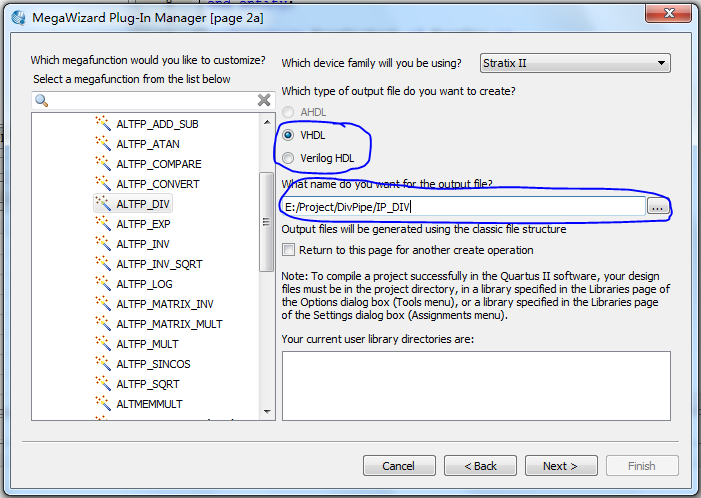Select ALTFP_LOG in the list
This screenshot has width=701, height=498.
144,284
